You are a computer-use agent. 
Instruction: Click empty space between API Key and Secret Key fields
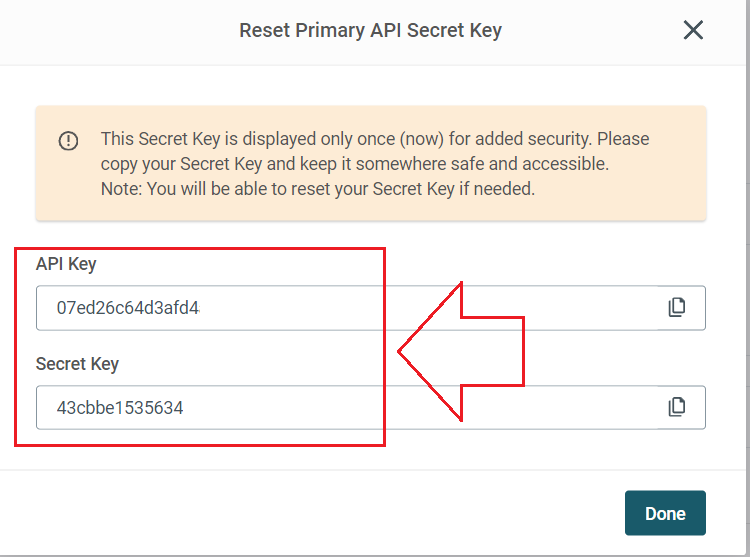371,342
